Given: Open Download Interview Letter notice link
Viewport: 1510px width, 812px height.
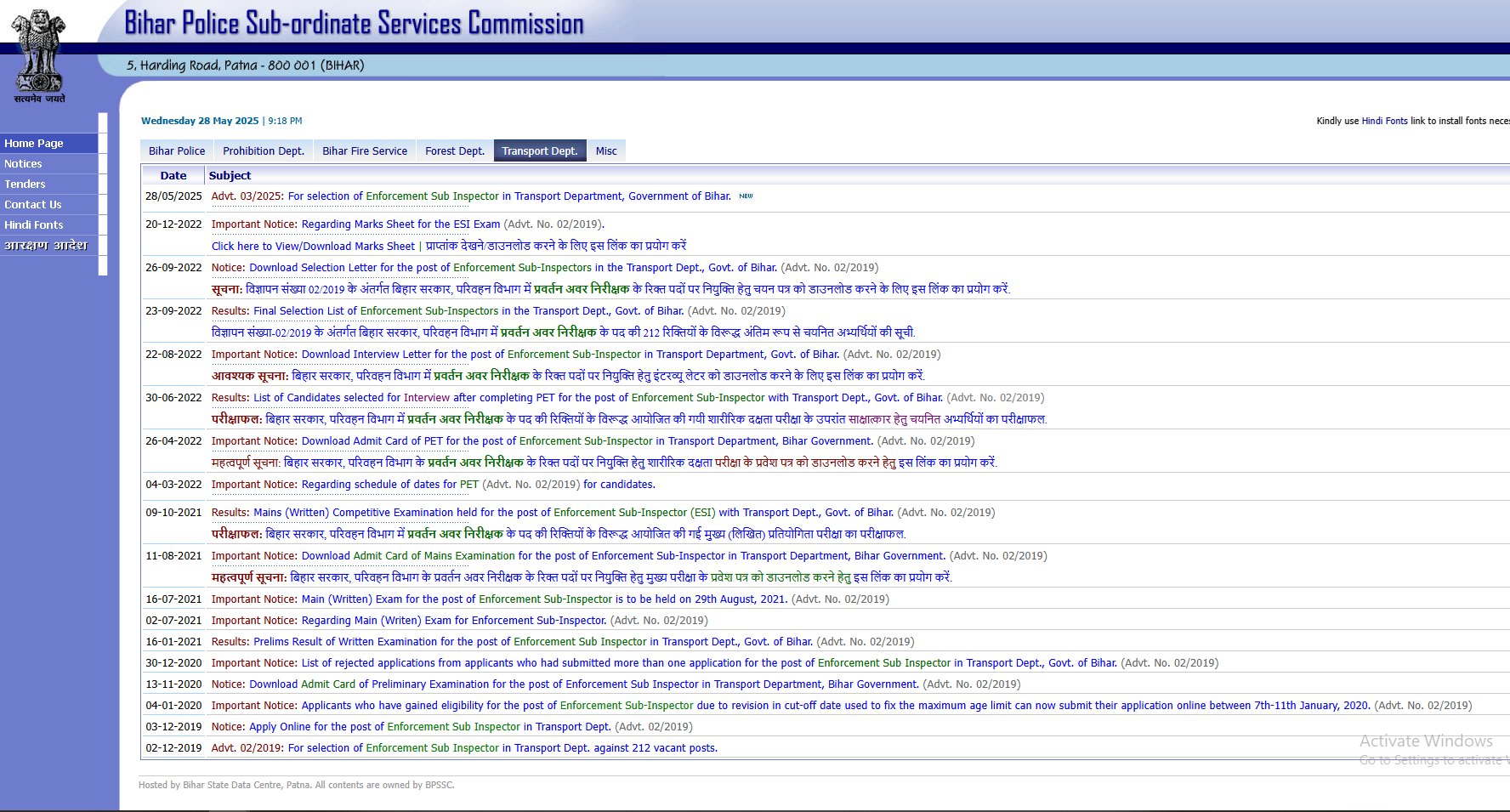Looking at the screenshot, I should pyautogui.click(x=570, y=355).
